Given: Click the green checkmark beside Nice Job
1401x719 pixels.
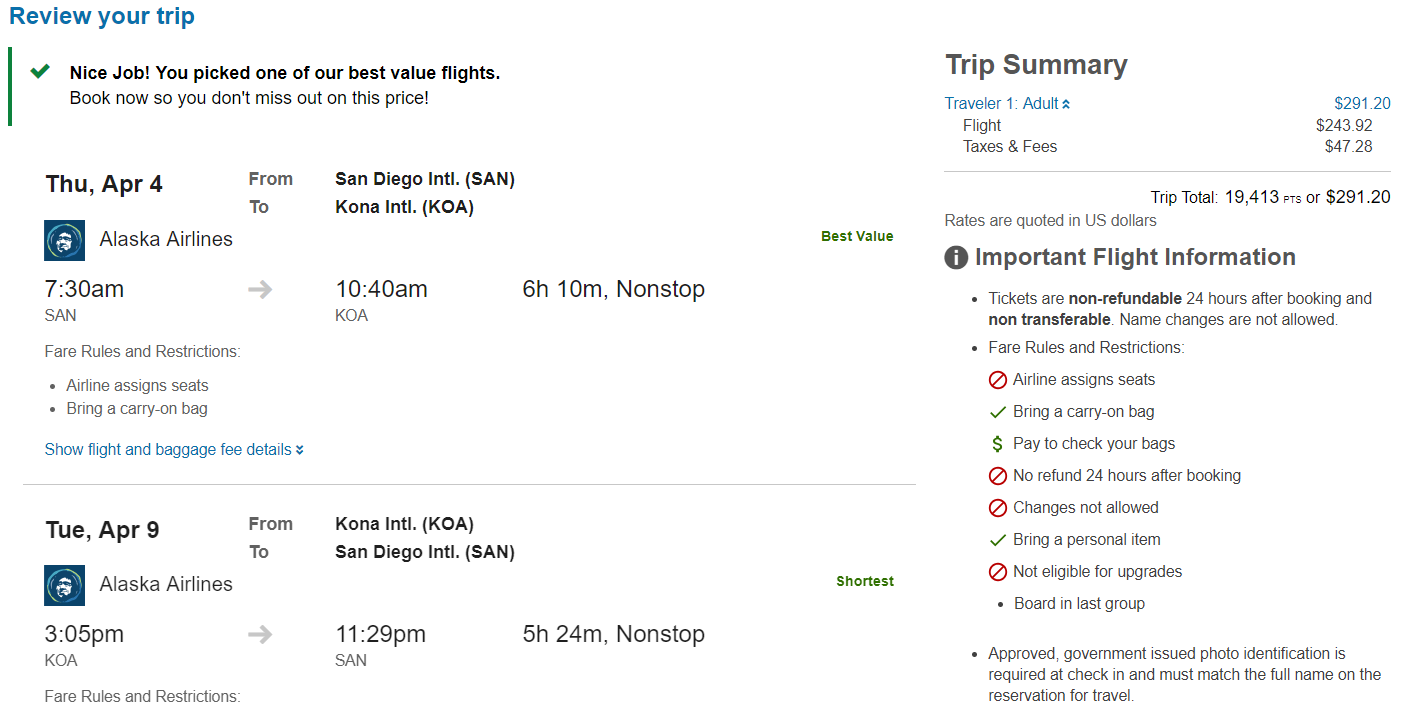Looking at the screenshot, I should [40, 72].
